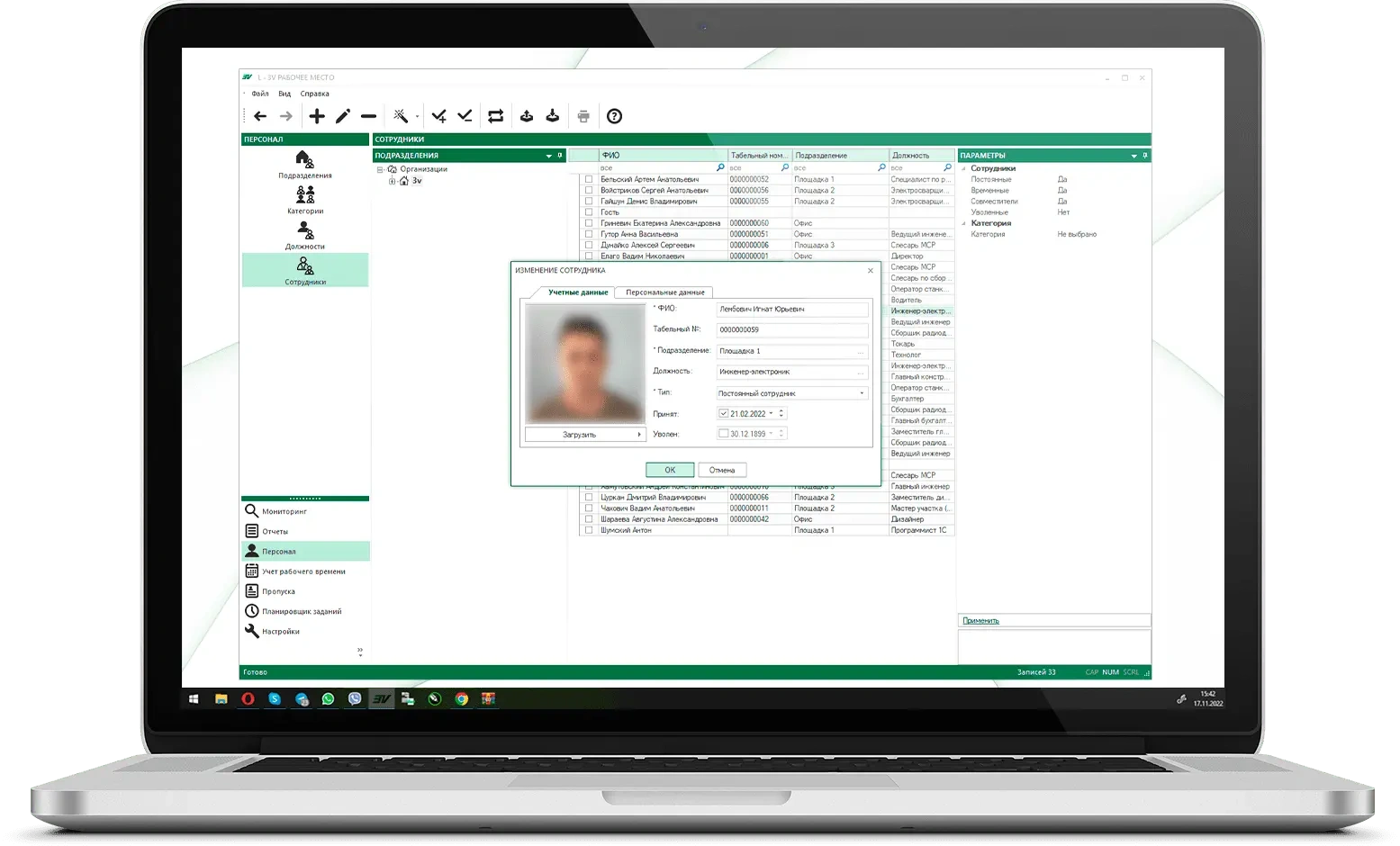Click the Add (plus) toolbar icon
The height and width of the screenshot is (846, 1400).
317,116
